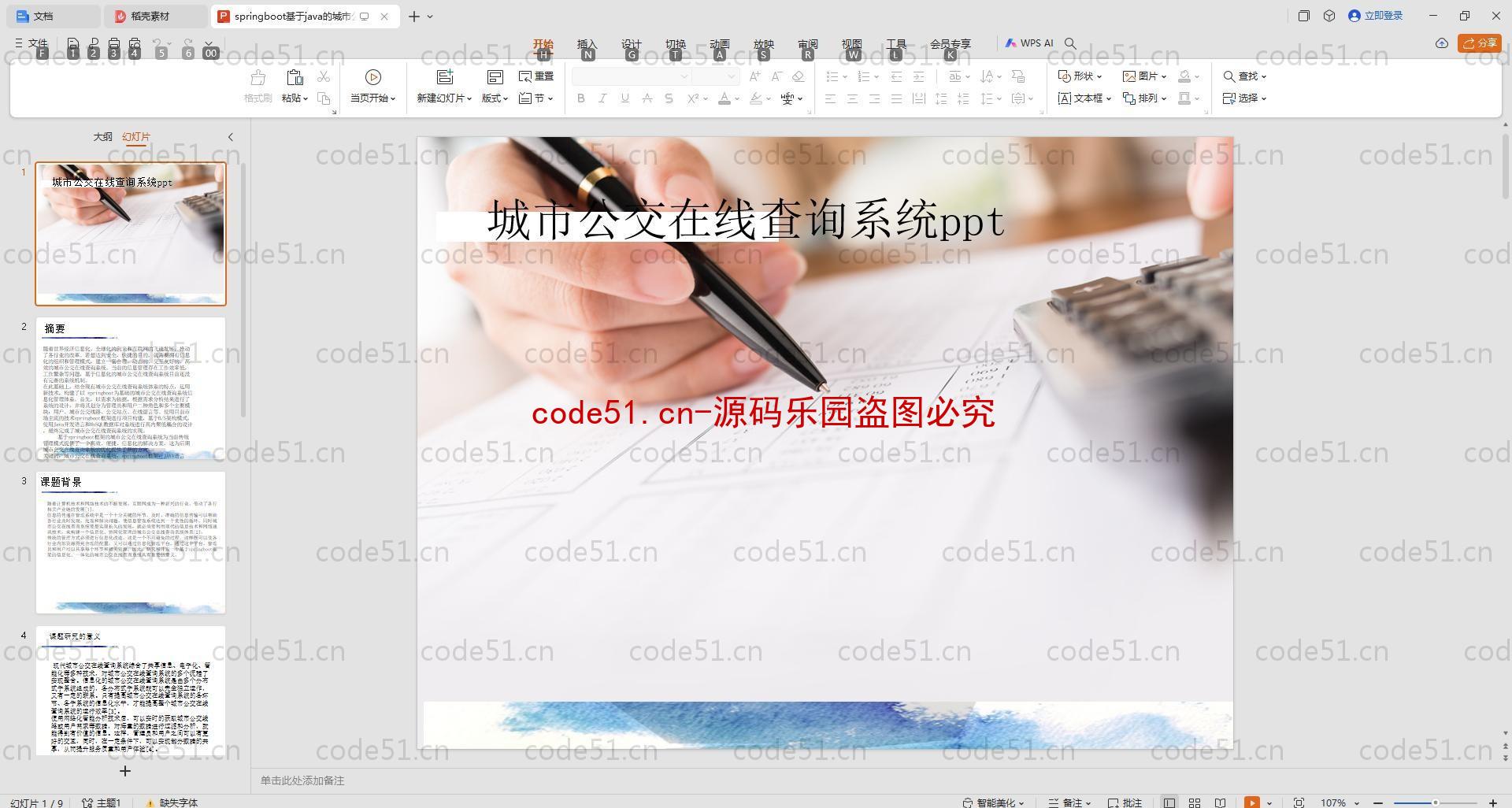Click the Copy icon beside Paste
1512x808 pixels.
[x=324, y=98]
